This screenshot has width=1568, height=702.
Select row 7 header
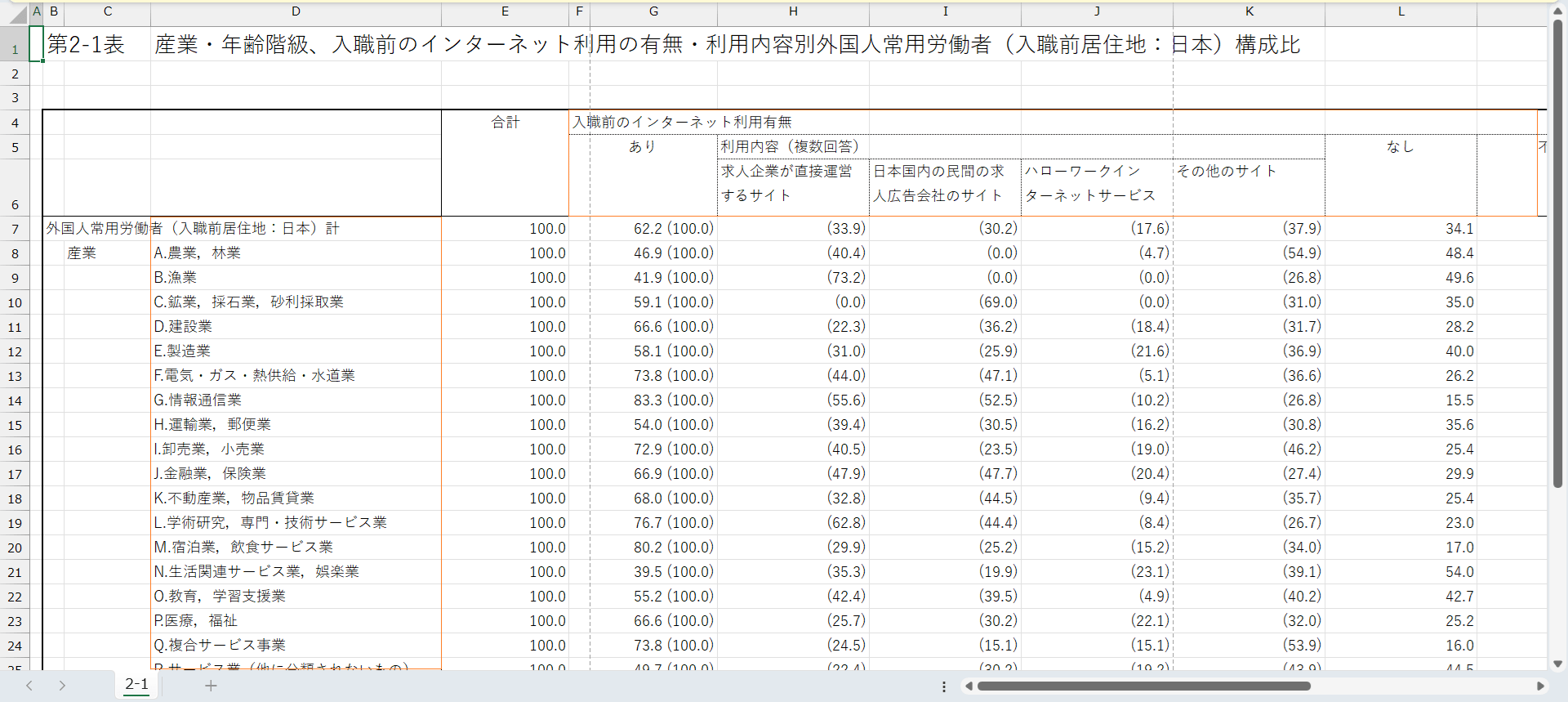(x=15, y=229)
